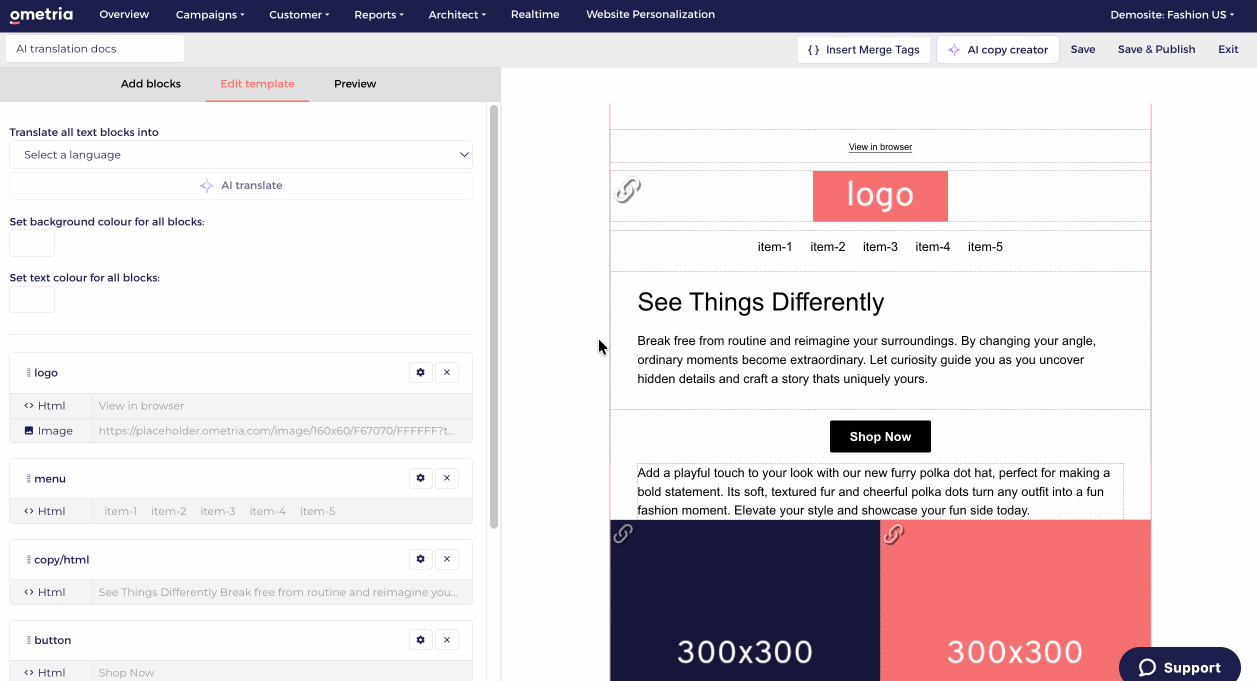
Task: Open Website Personalization page
Action: coord(650,15)
